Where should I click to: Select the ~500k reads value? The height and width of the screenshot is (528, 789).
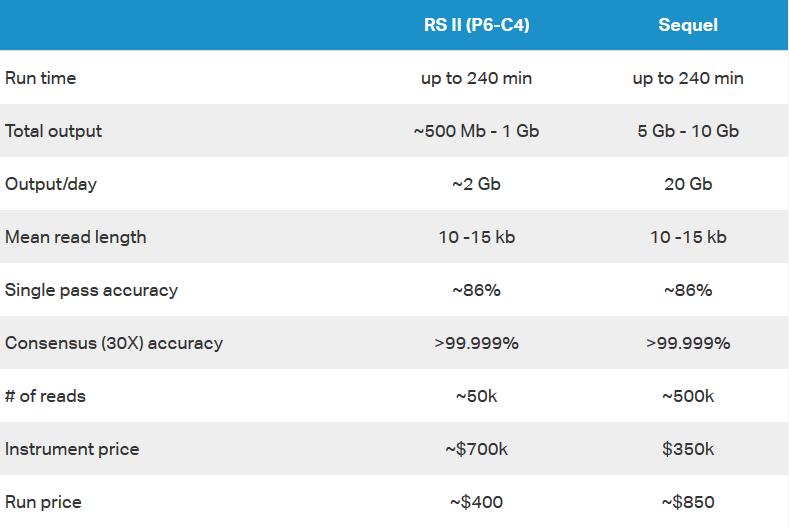click(x=688, y=396)
